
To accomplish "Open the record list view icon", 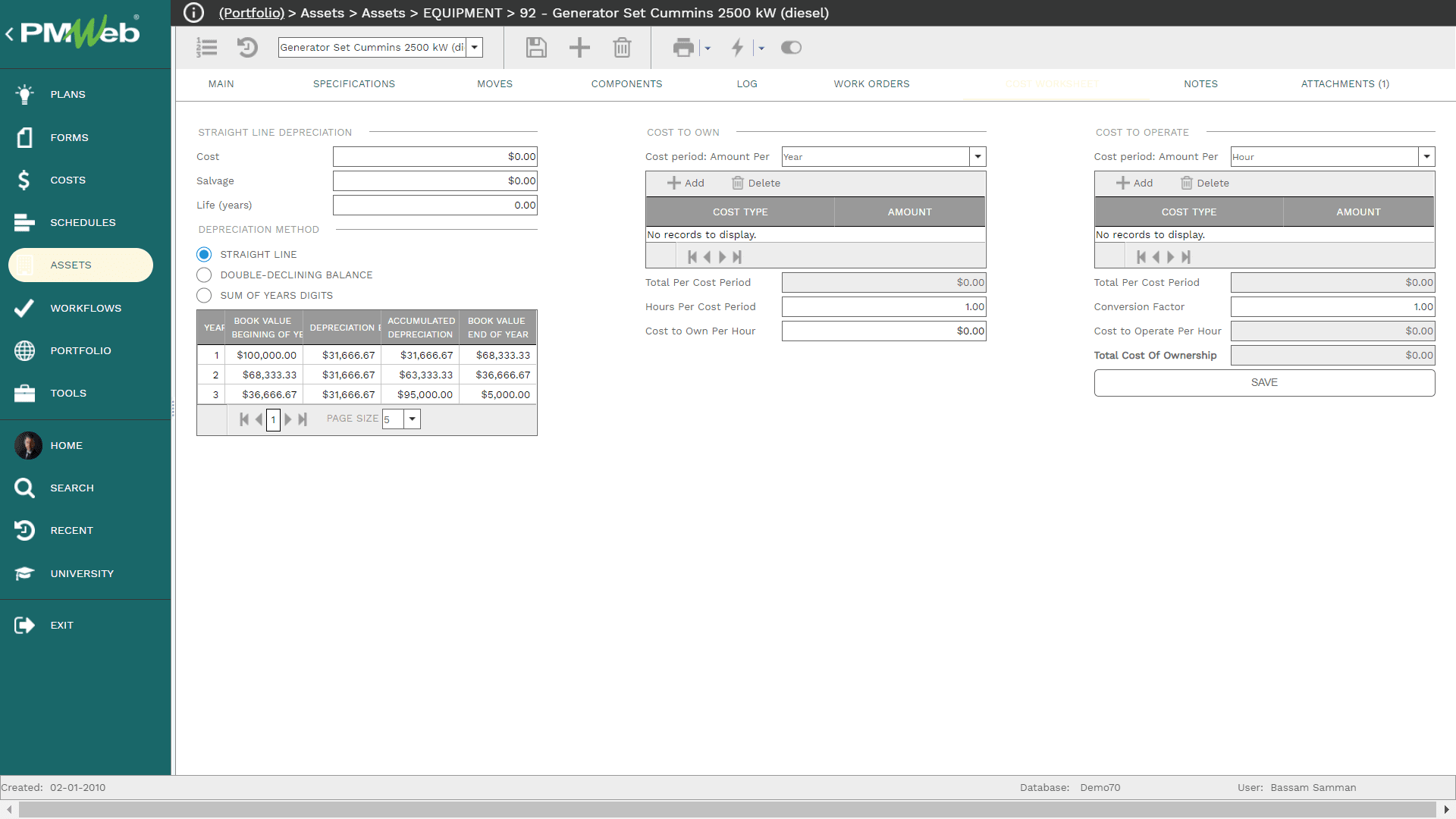I will pyautogui.click(x=206, y=48).
